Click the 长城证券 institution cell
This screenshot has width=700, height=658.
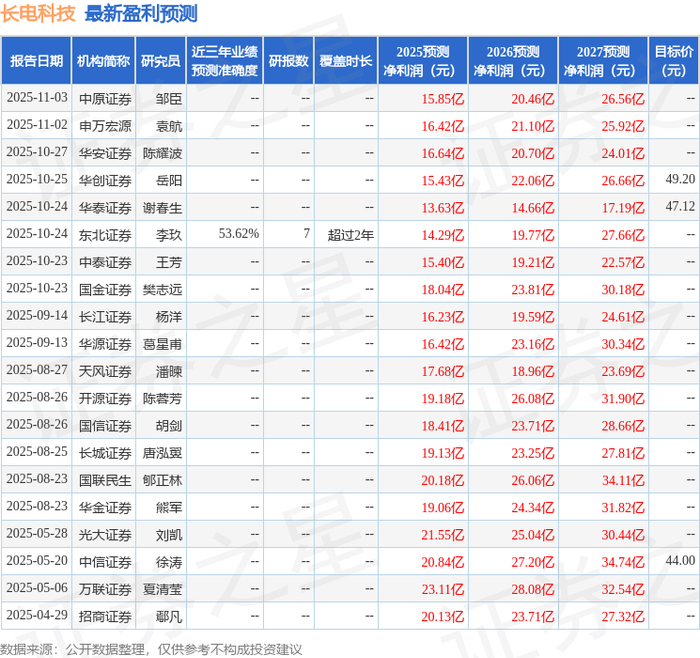point(105,453)
